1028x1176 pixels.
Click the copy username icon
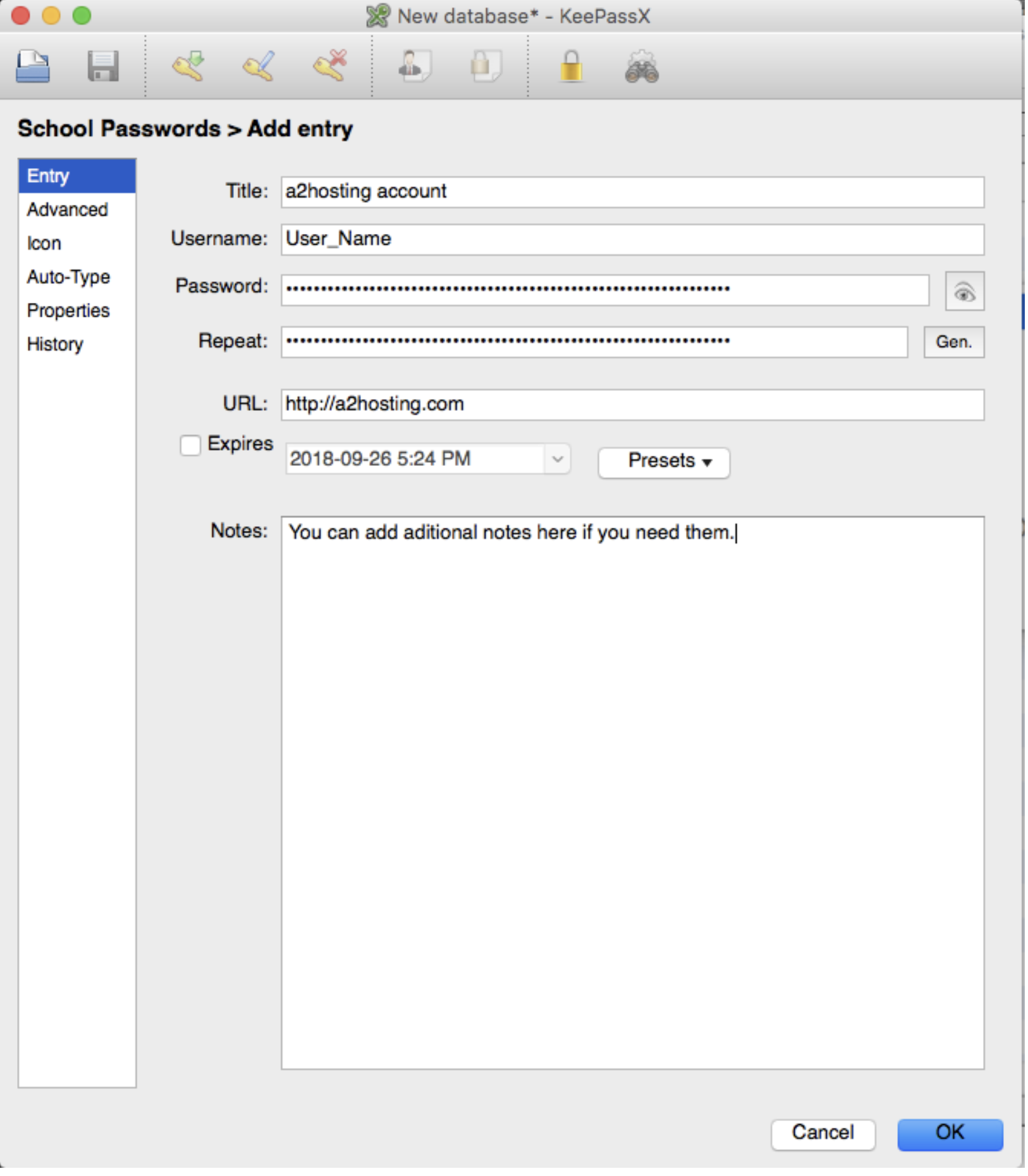point(414,66)
